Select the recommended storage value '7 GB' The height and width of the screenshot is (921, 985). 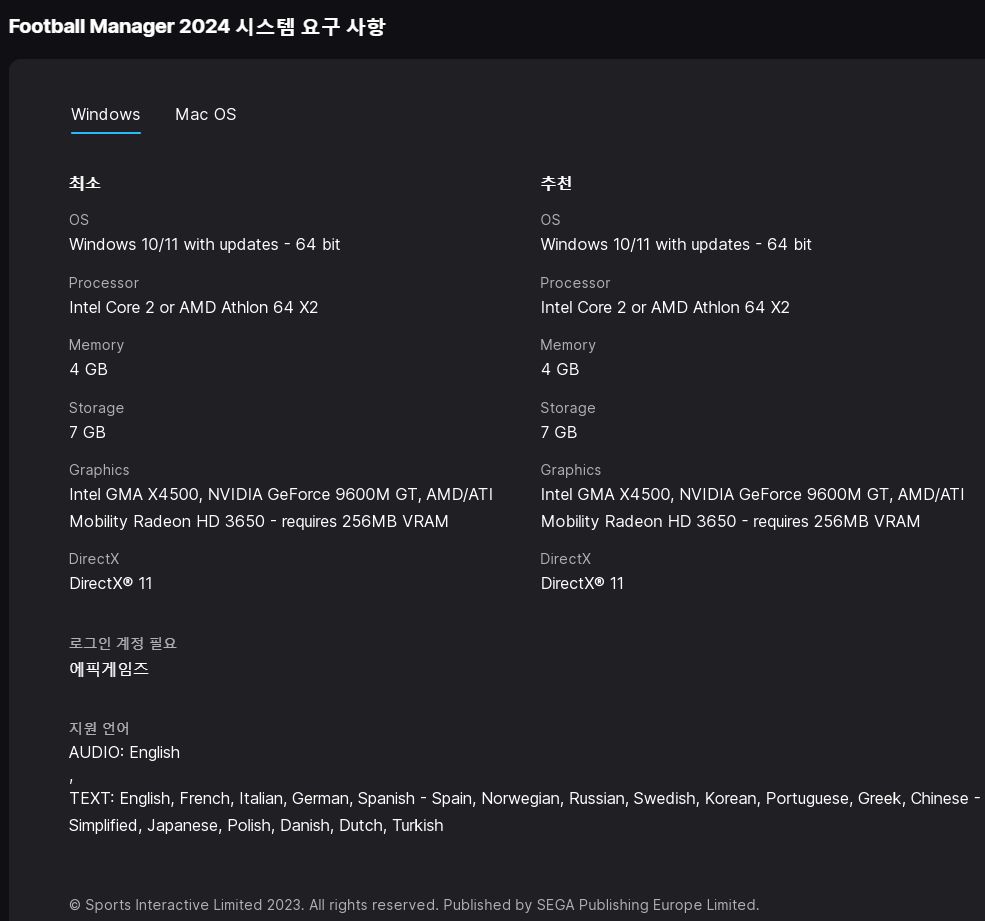[x=558, y=432]
